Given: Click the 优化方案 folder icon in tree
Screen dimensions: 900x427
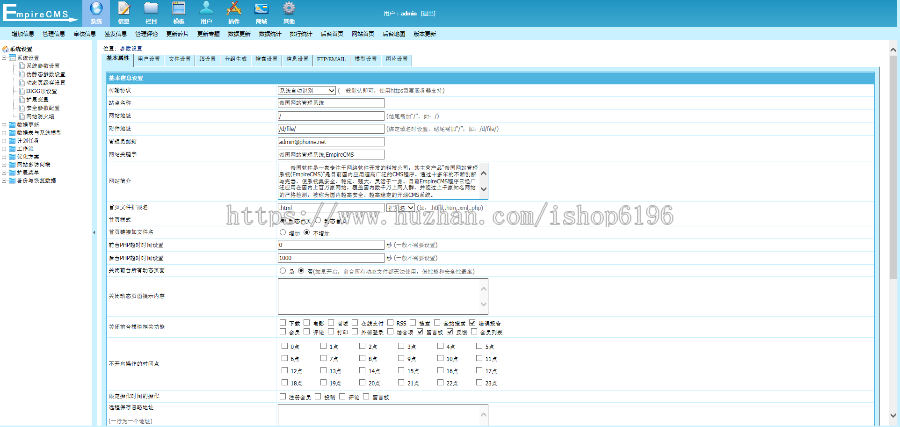Looking at the screenshot, I should click(x=12, y=157).
